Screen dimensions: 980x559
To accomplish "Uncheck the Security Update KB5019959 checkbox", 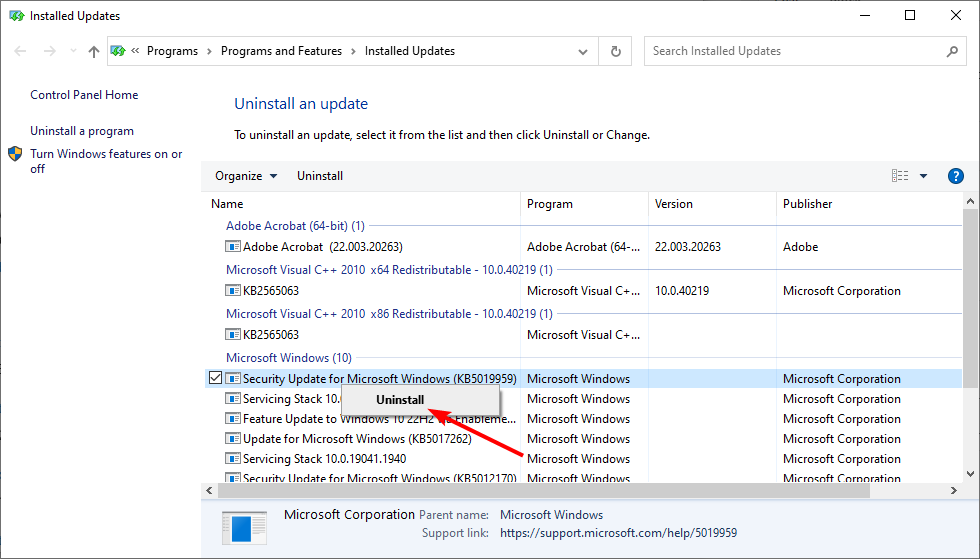I will click(x=216, y=378).
